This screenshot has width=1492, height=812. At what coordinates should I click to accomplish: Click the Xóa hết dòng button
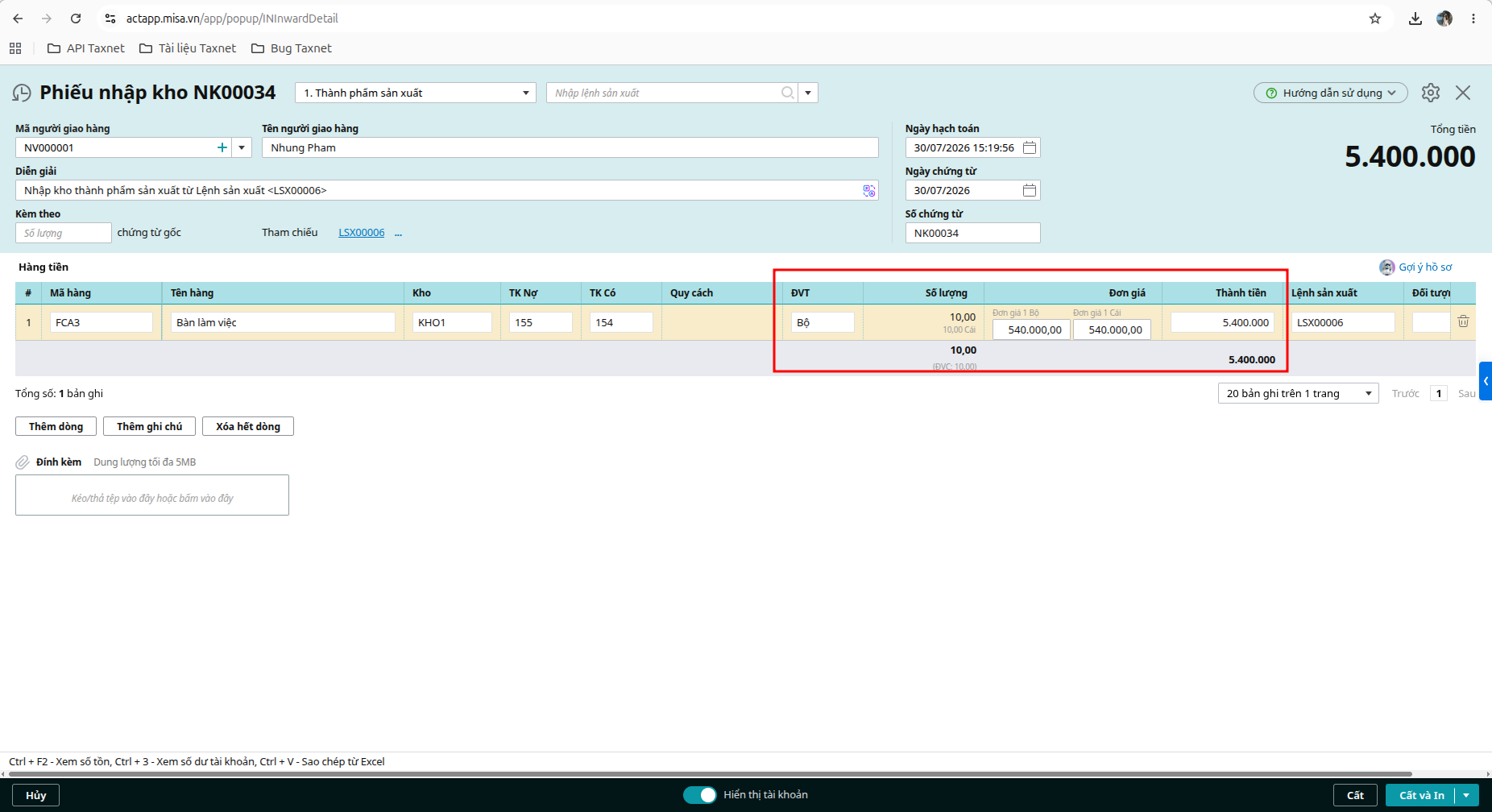tap(248, 426)
